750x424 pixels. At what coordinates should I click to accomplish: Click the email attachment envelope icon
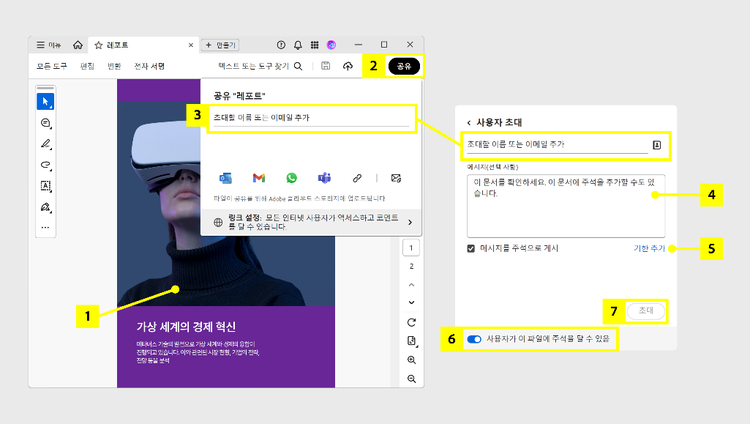(396, 178)
